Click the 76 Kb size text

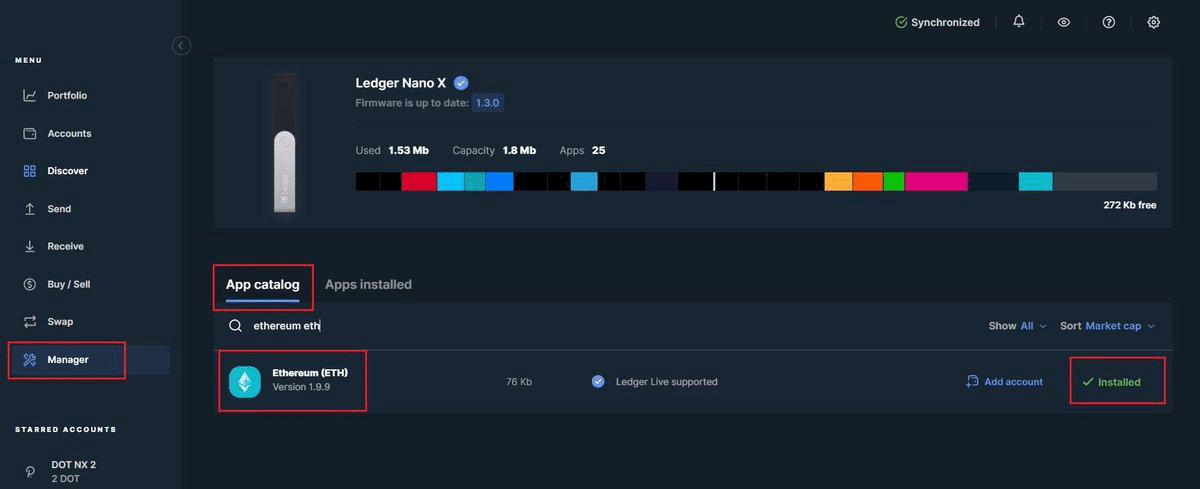519,382
